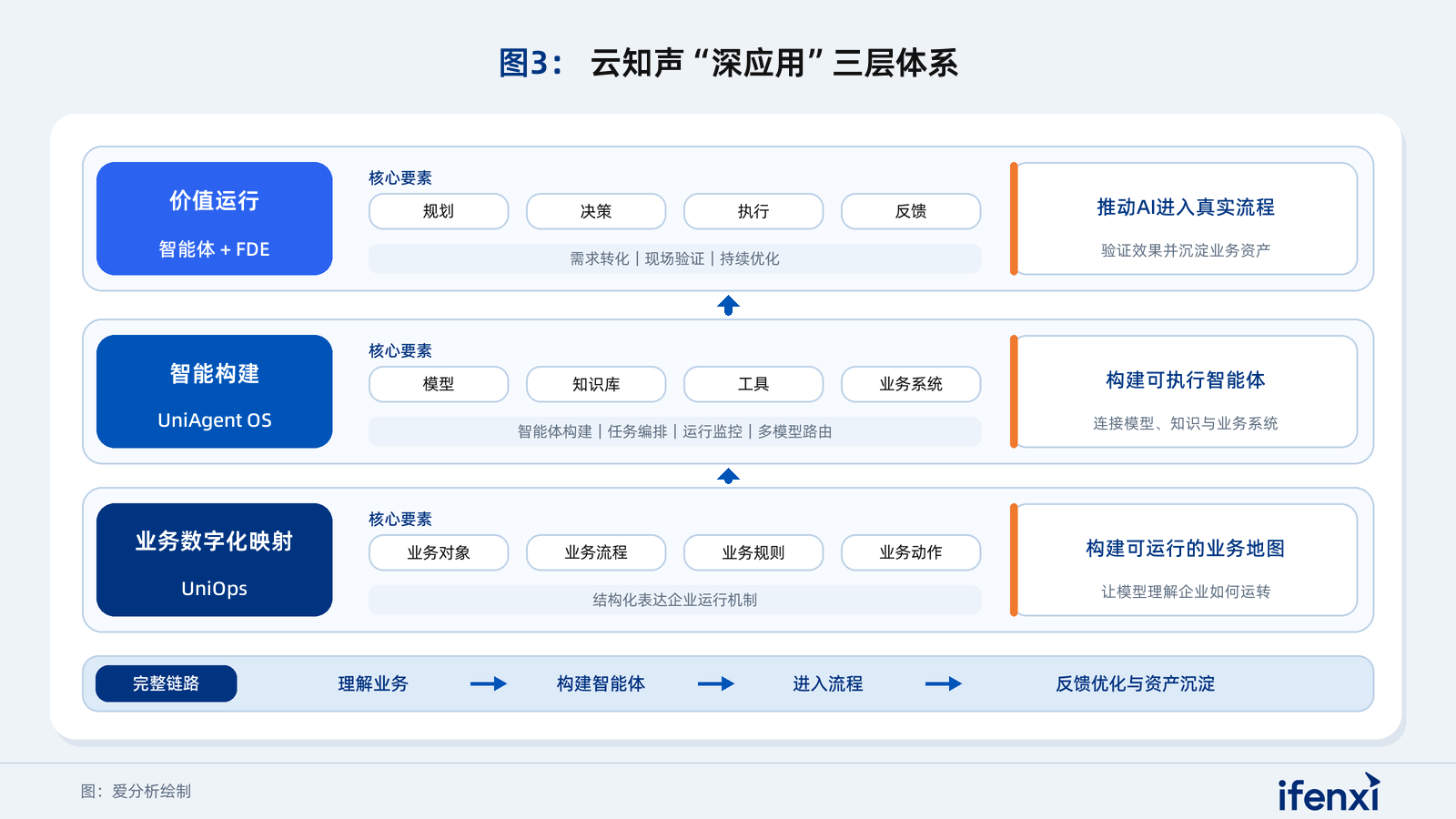Click the 业务系统 pill
The width and height of the screenshot is (1456, 819).
[911, 384]
